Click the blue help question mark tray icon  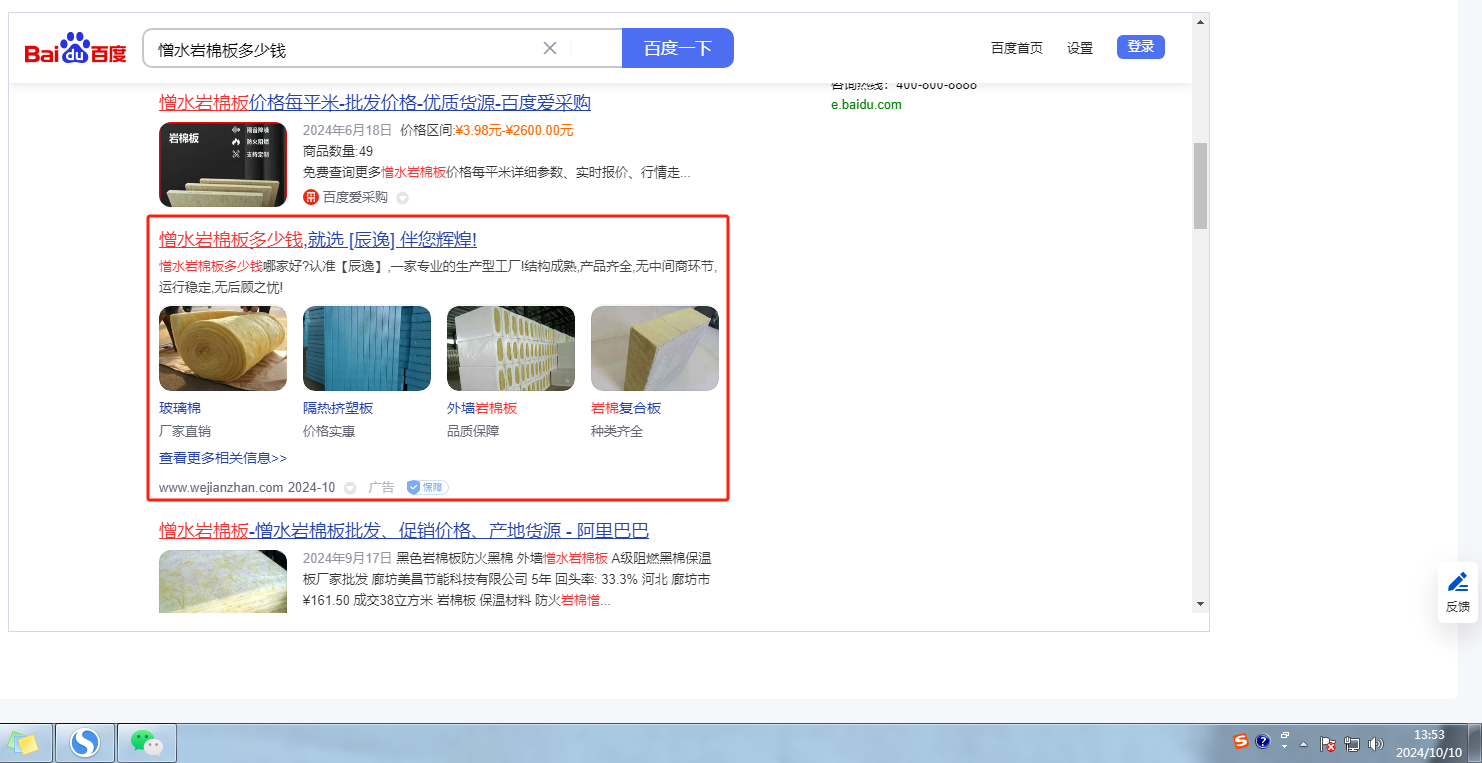(x=1263, y=742)
